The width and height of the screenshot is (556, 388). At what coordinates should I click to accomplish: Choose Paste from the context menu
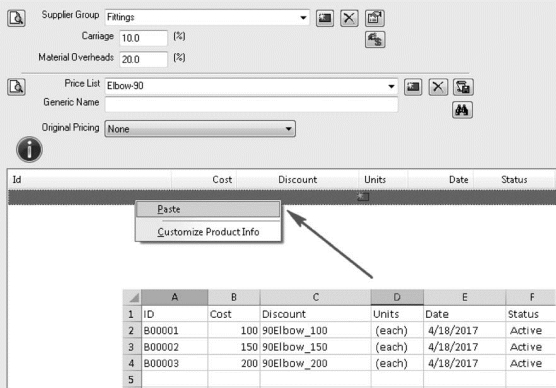(208, 209)
